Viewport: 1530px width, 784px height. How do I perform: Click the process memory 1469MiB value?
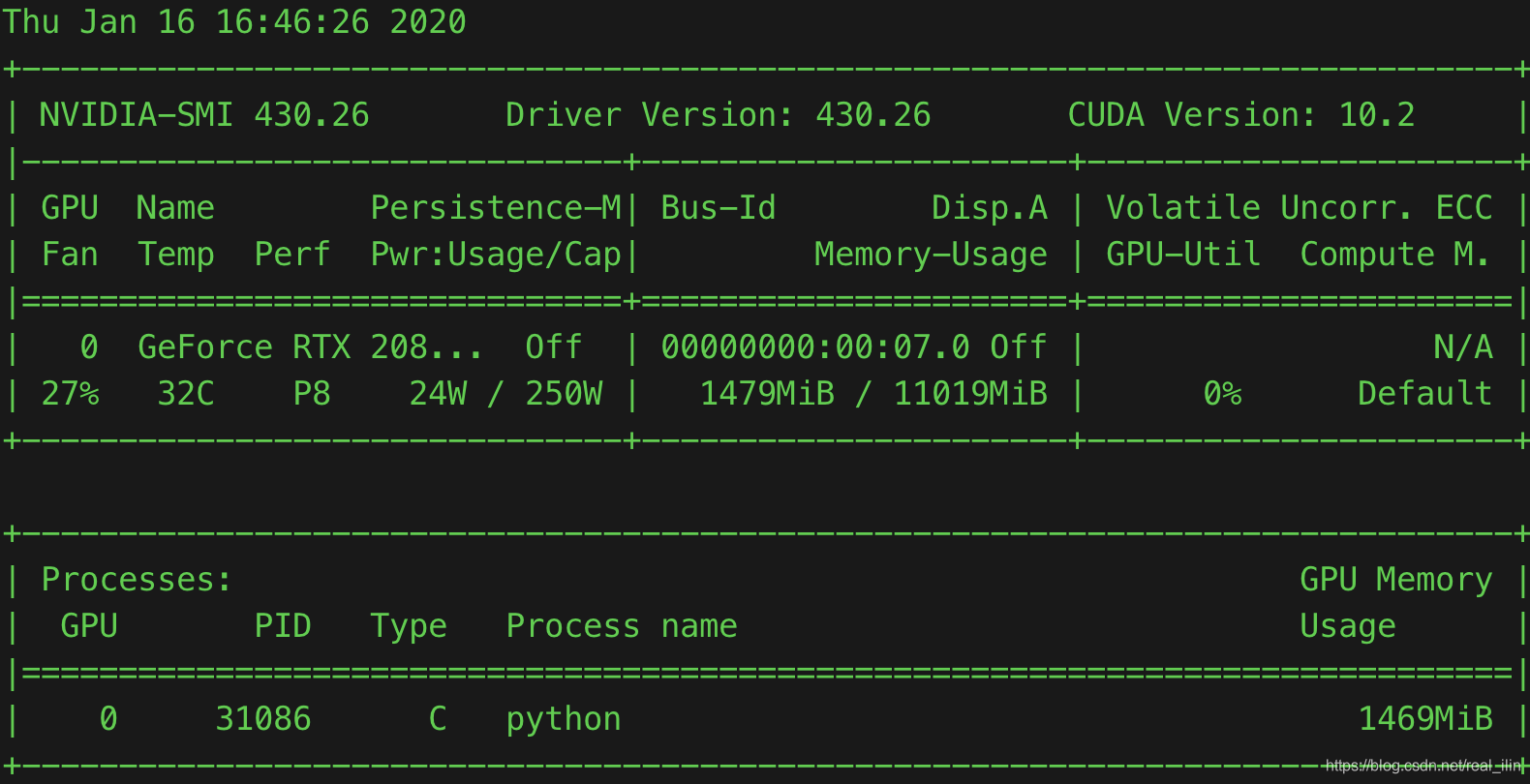pyautogui.click(x=1424, y=718)
